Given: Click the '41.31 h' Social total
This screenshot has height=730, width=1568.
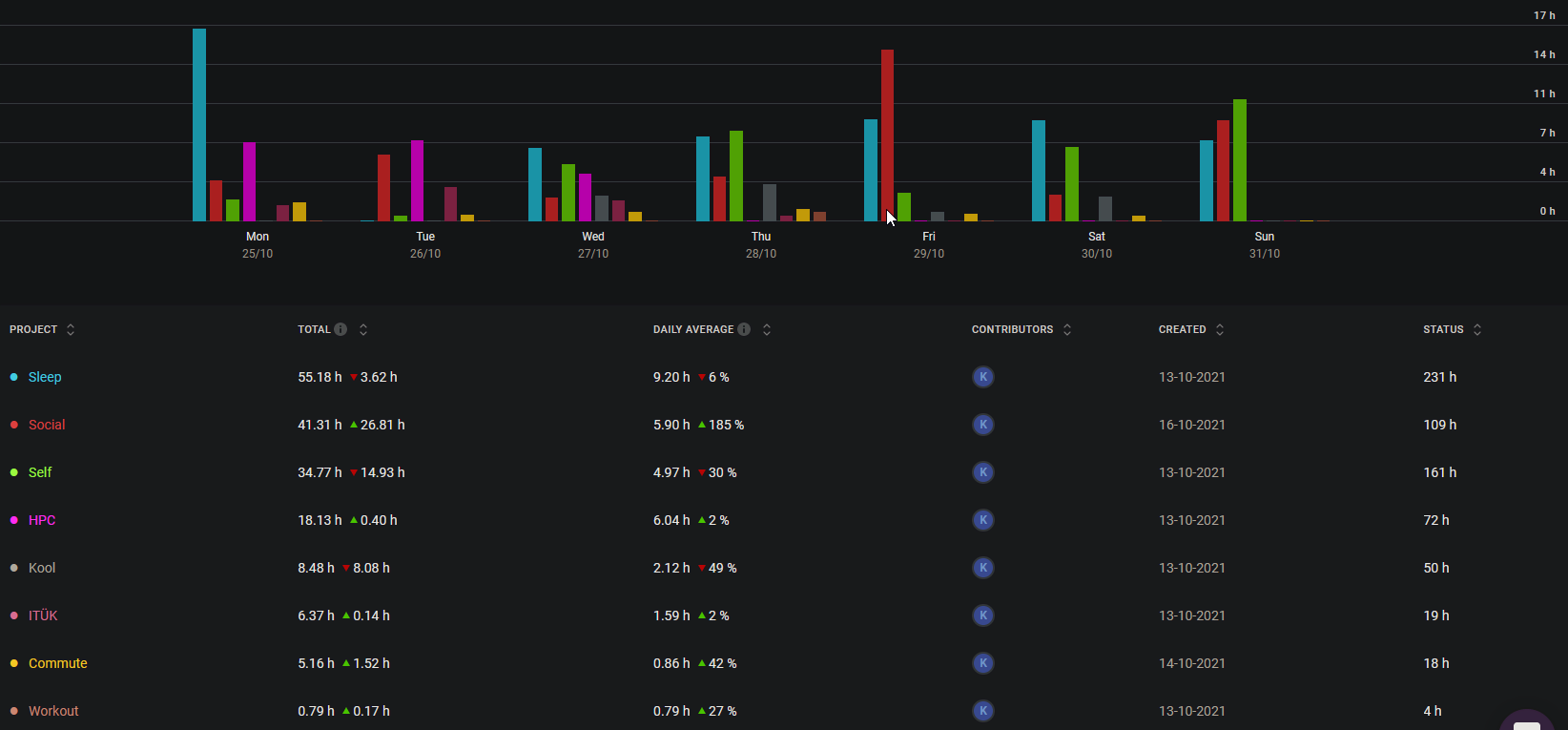Looking at the screenshot, I should 320,425.
